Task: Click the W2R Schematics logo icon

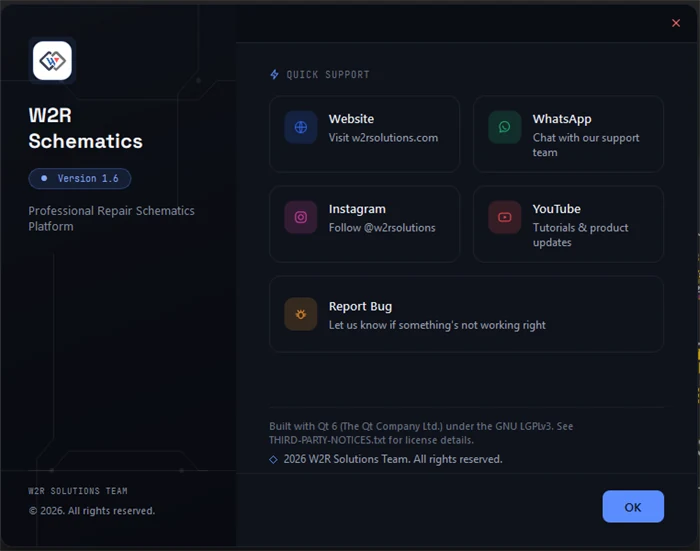Action: pos(52,61)
